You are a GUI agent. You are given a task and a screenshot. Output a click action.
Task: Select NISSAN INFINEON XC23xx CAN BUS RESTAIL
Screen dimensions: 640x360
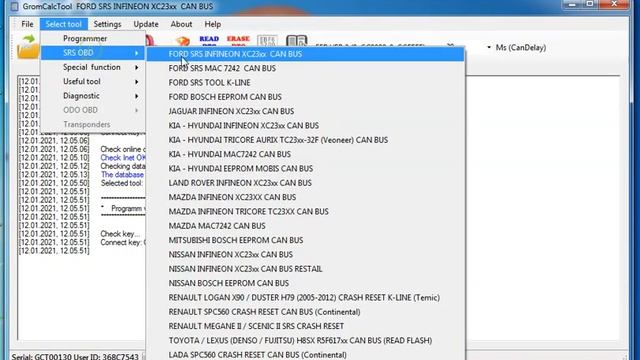(305, 269)
